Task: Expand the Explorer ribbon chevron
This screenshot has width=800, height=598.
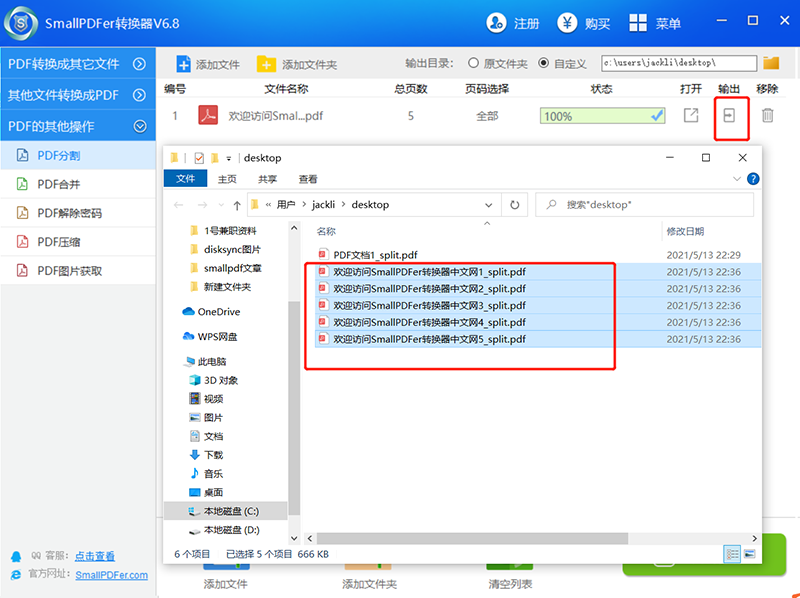Action: [x=736, y=179]
